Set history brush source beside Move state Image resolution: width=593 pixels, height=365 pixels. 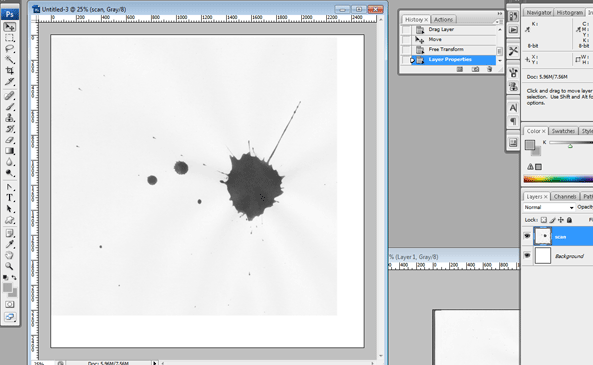406,39
